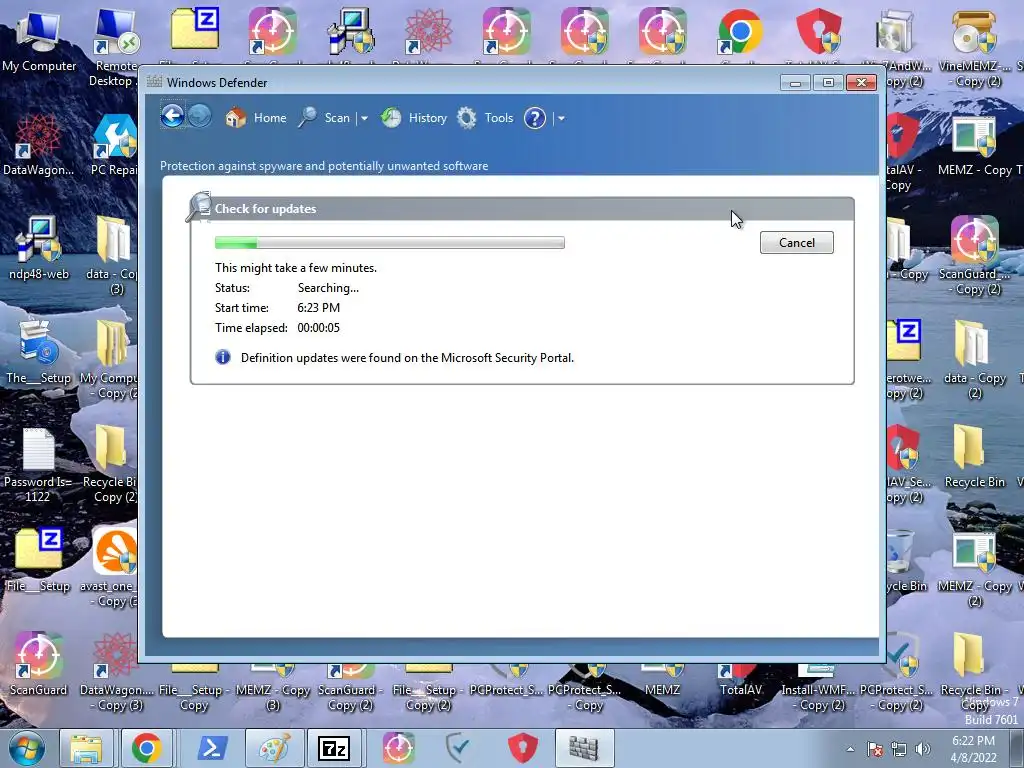Launch Chrome from the taskbar
1024x768 pixels.
point(147,748)
